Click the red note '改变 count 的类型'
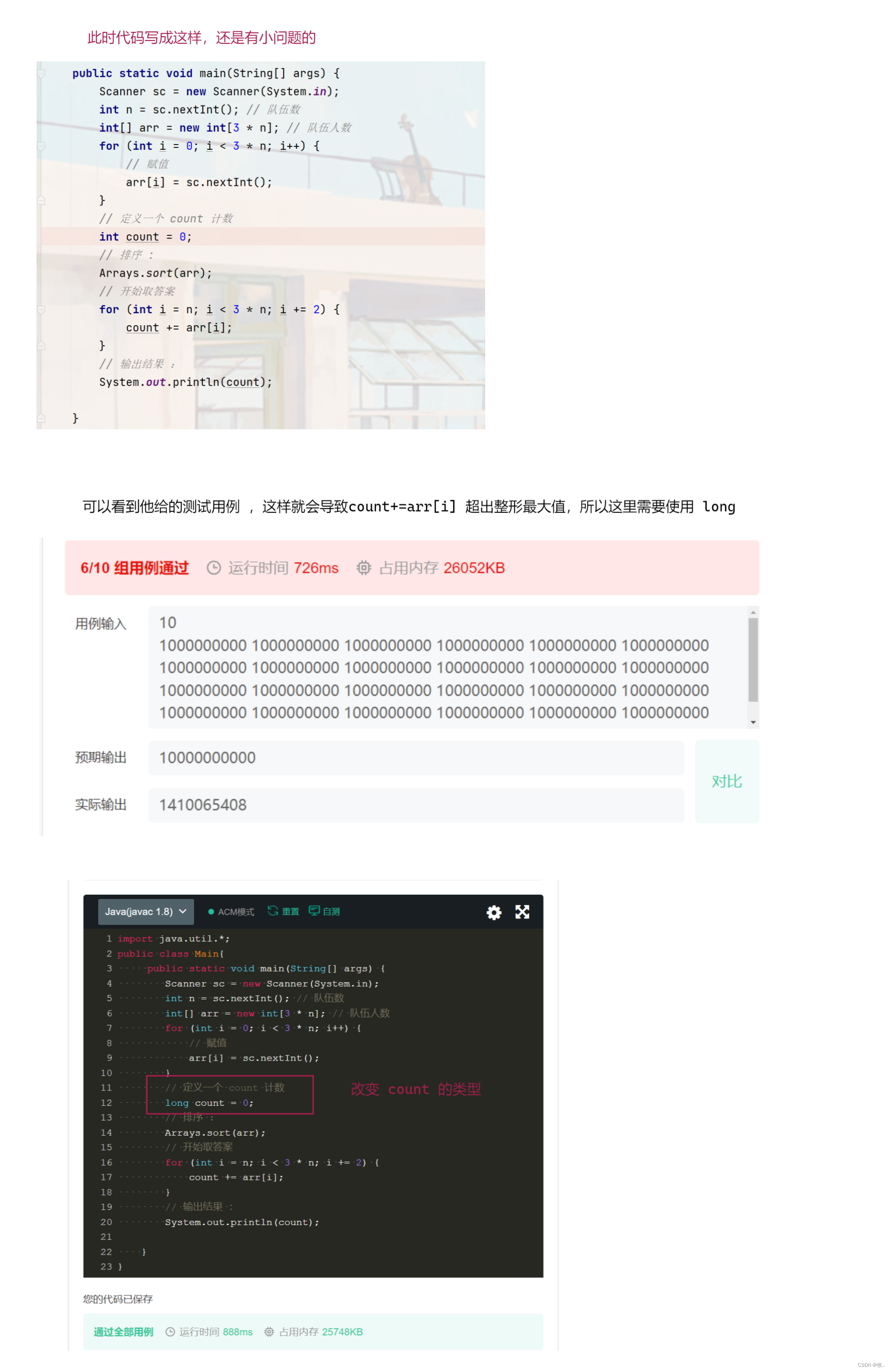This screenshot has width=892, height=1372. 415,1089
